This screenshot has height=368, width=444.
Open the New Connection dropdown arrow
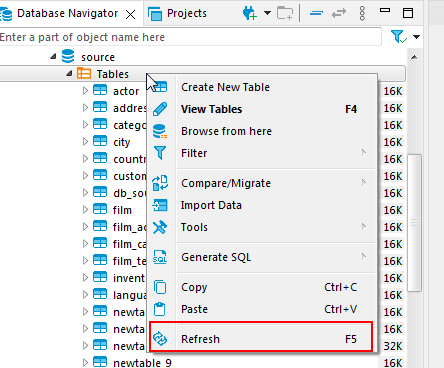[x=267, y=13]
